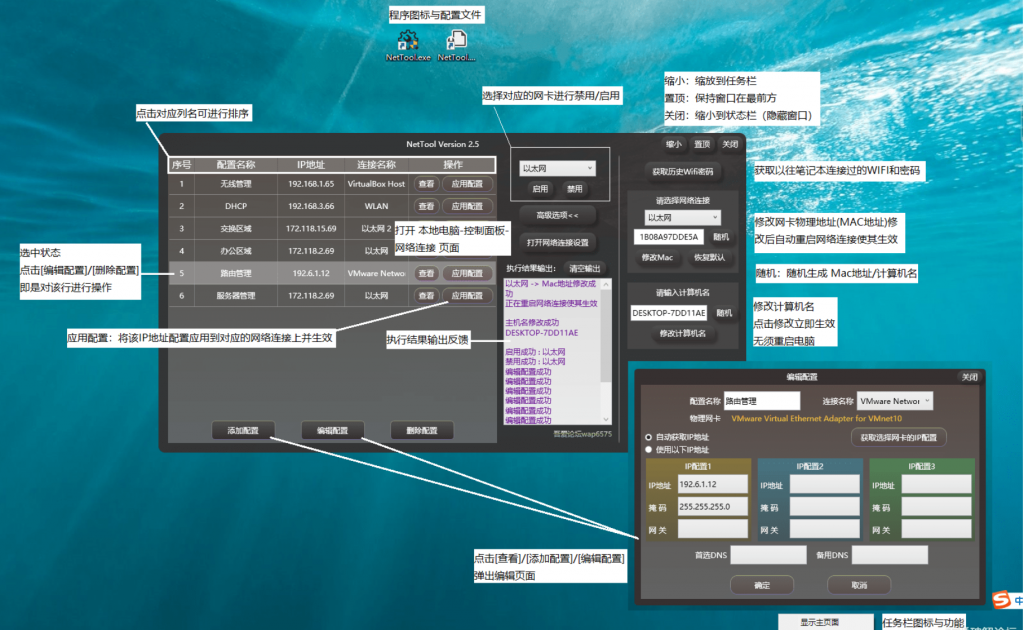Open the 连接名称 dropdown in 编辑配置 dialog

coord(895,401)
